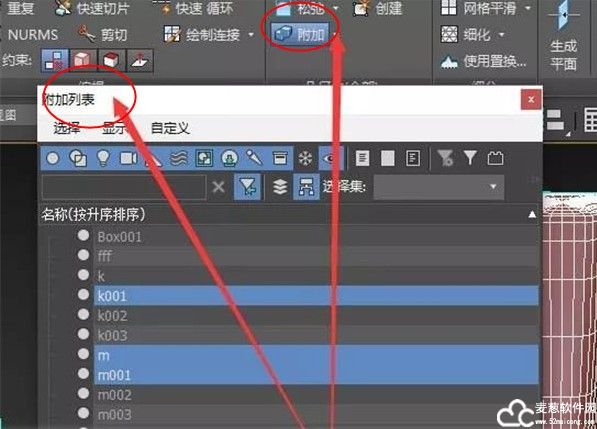Click the display layers stack icon
The width and height of the screenshot is (597, 429).
pos(280,187)
